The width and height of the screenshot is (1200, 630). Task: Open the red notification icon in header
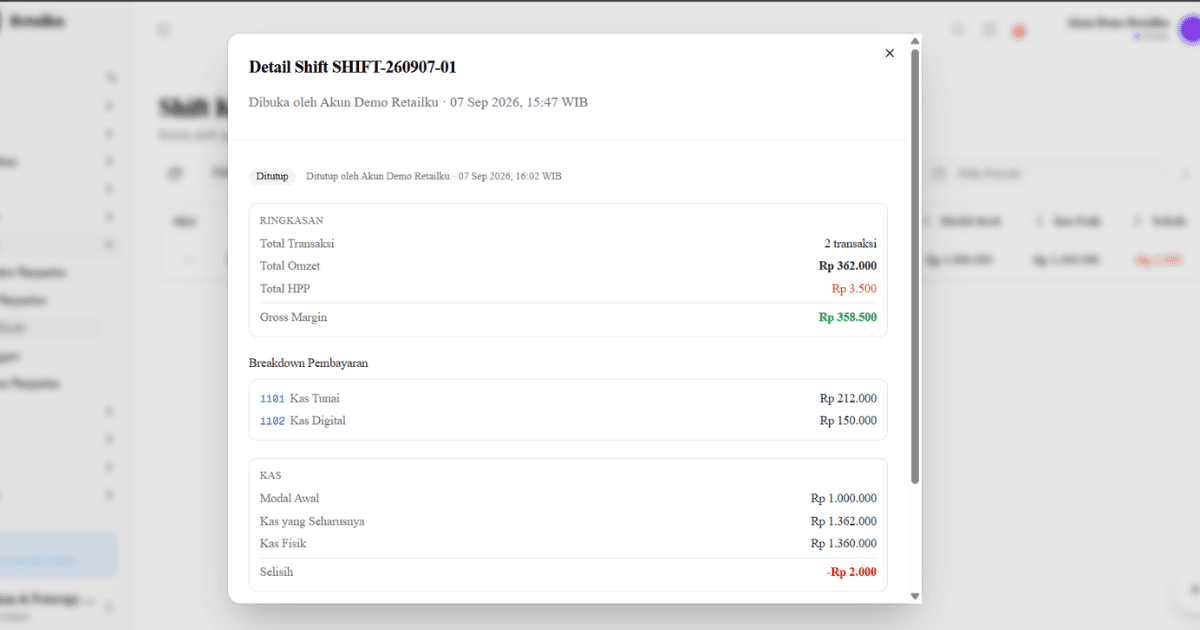click(x=1019, y=31)
